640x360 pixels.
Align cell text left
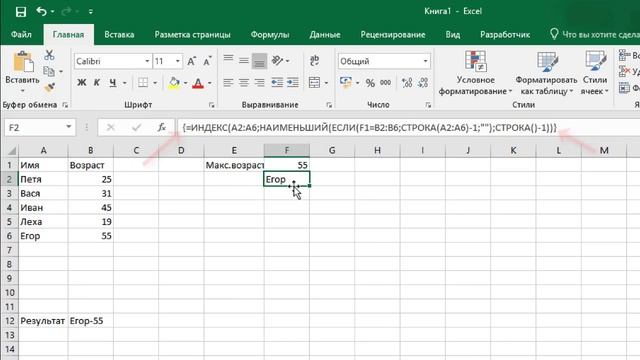tap(228, 83)
